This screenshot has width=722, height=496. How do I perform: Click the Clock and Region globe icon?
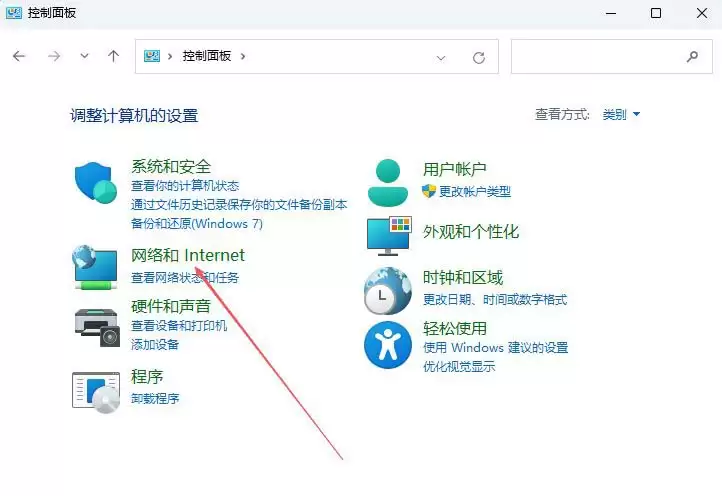point(387,291)
